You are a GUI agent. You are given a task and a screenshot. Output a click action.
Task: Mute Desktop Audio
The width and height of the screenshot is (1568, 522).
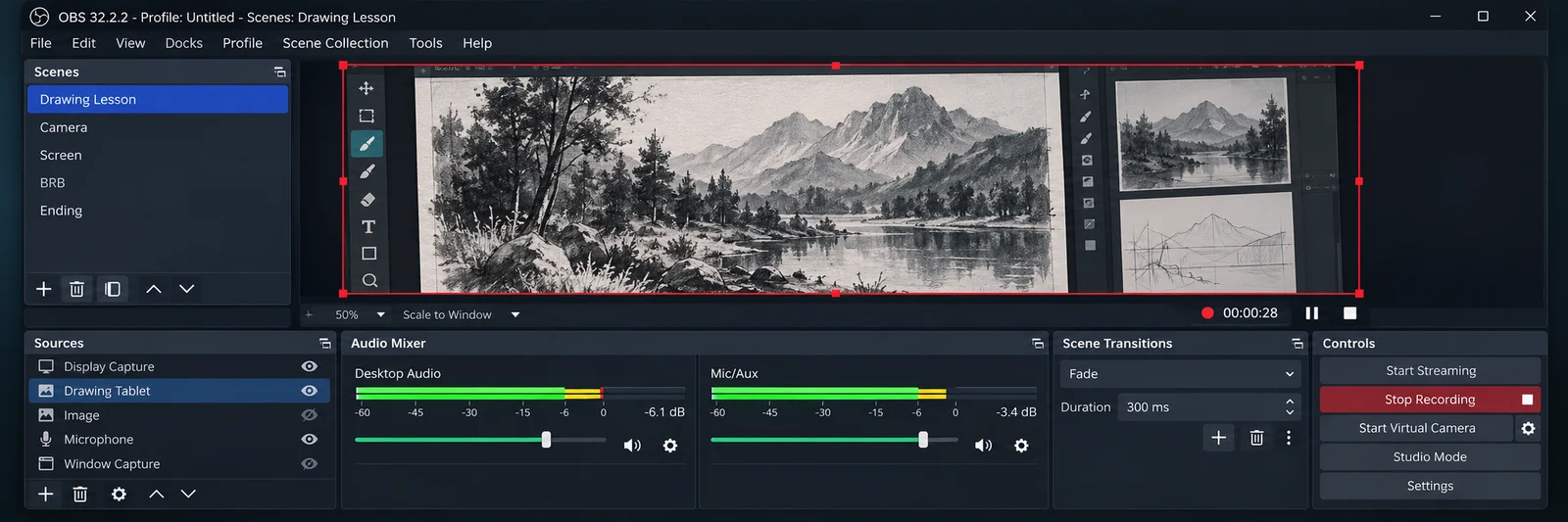(632, 446)
